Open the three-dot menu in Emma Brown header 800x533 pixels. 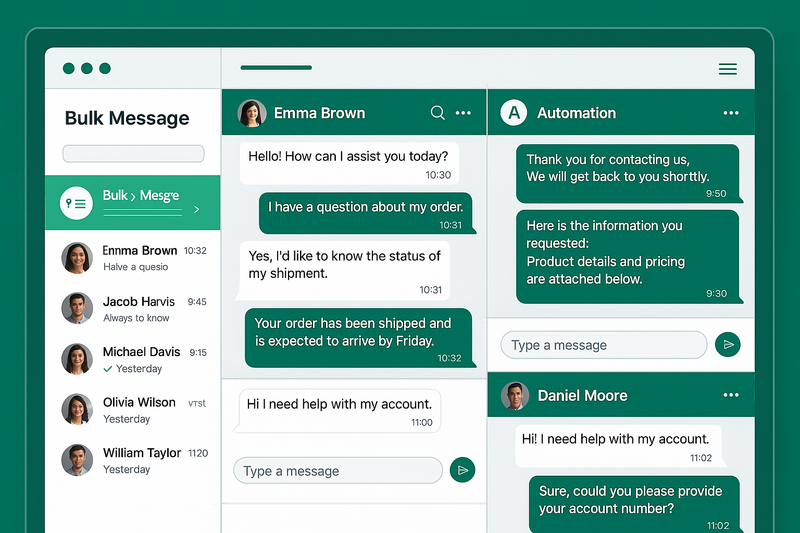click(463, 113)
